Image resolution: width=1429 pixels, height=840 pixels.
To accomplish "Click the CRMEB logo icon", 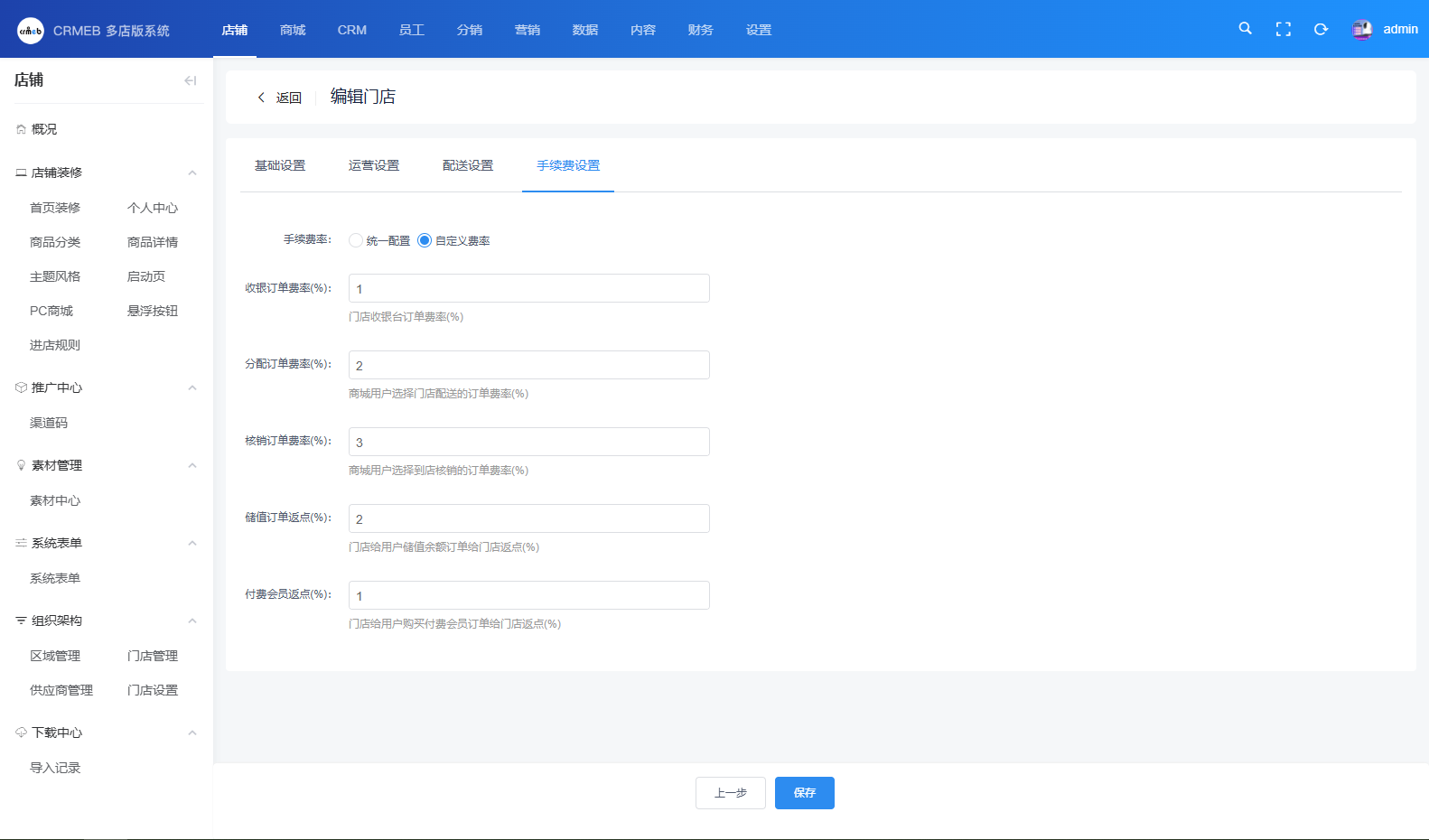I will point(30,31).
